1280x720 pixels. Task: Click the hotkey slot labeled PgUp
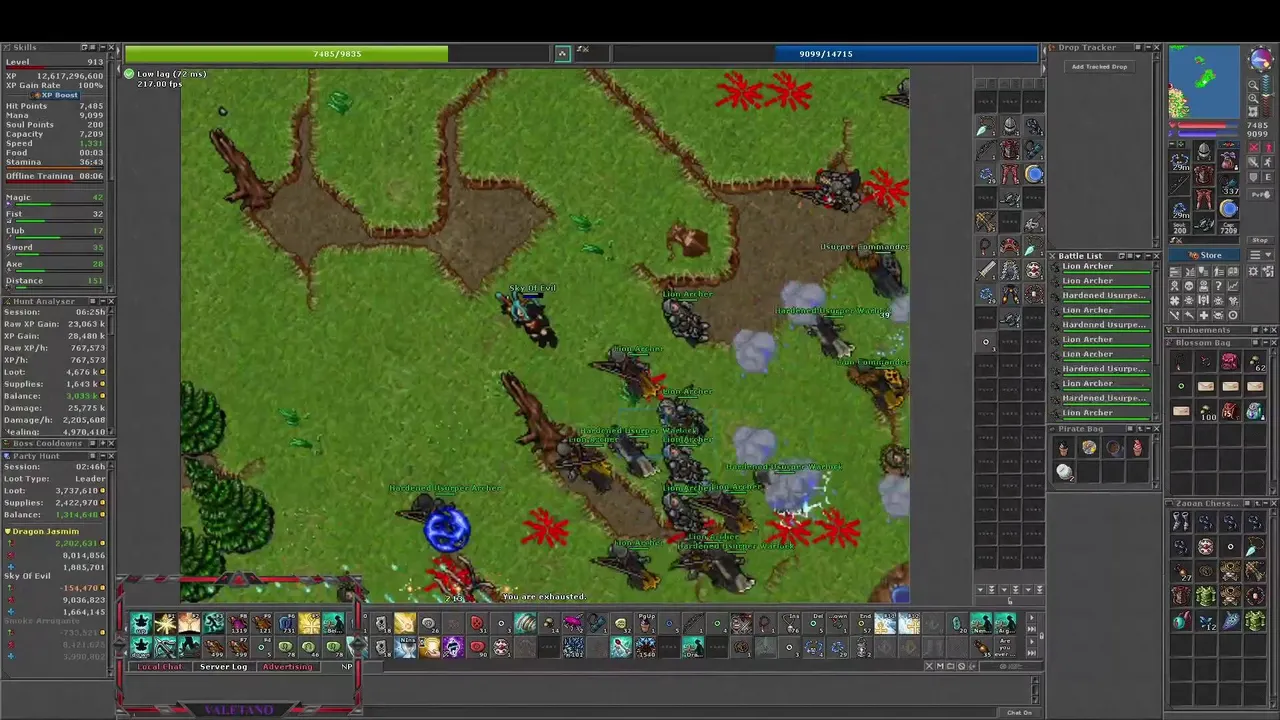click(x=646, y=623)
